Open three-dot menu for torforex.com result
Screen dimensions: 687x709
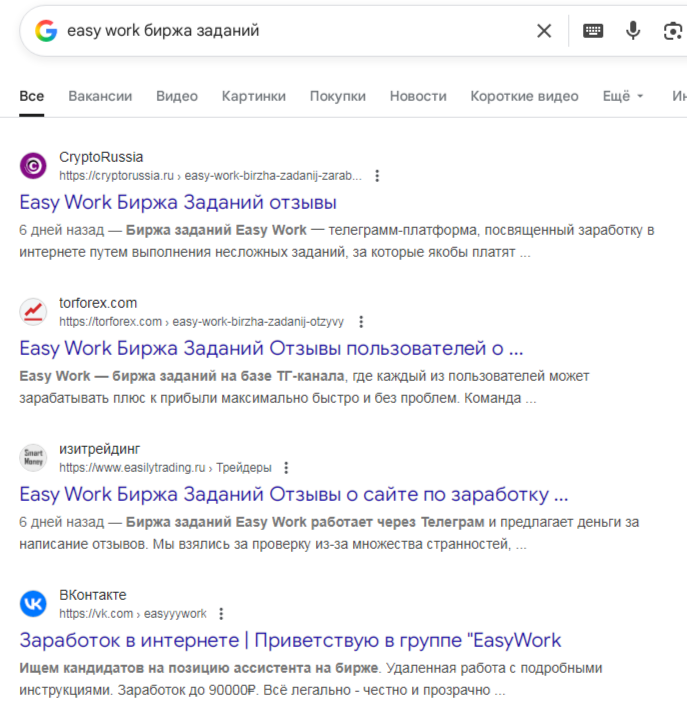361,322
